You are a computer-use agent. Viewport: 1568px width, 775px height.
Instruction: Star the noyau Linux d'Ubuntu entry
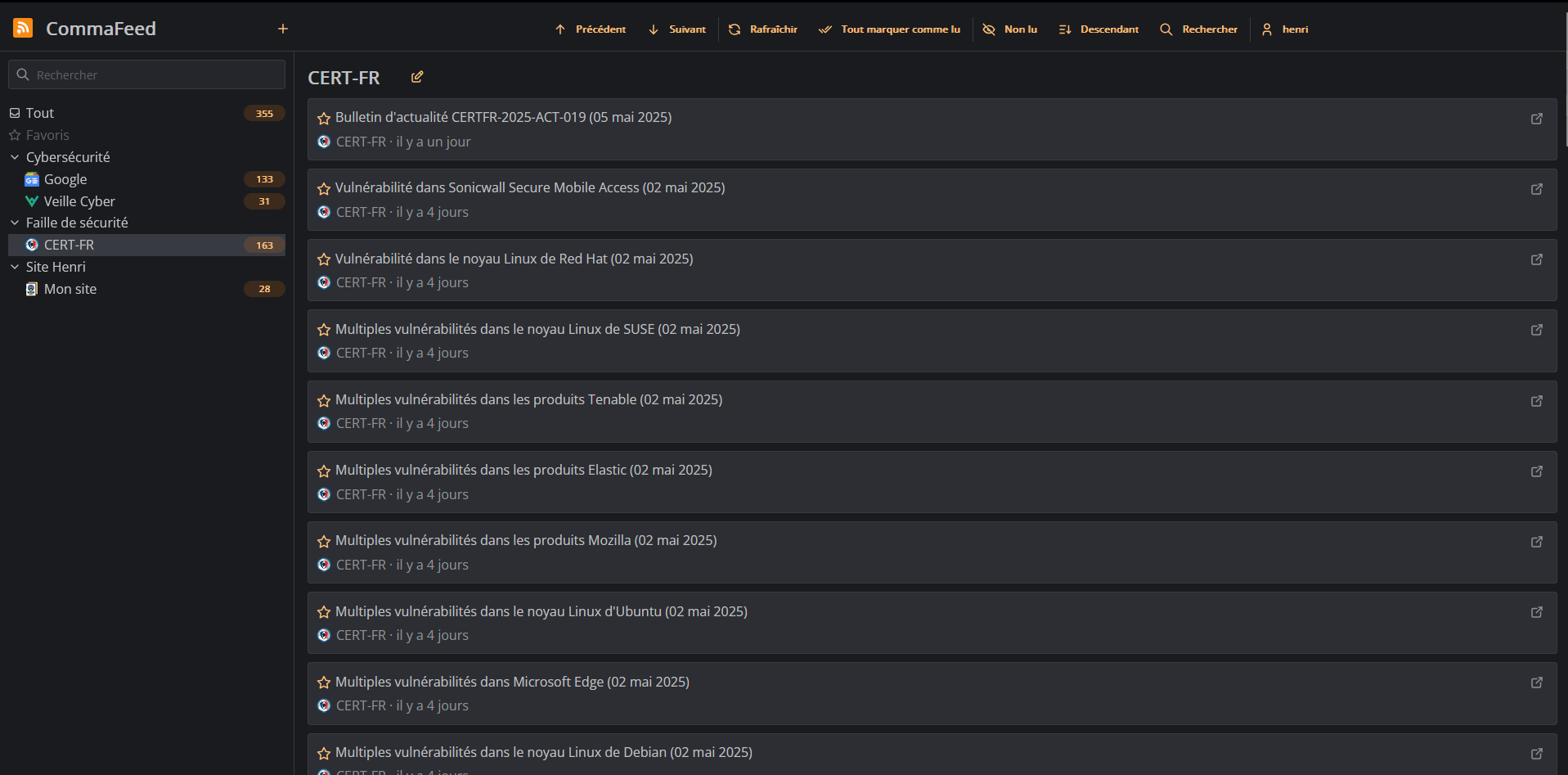(324, 612)
